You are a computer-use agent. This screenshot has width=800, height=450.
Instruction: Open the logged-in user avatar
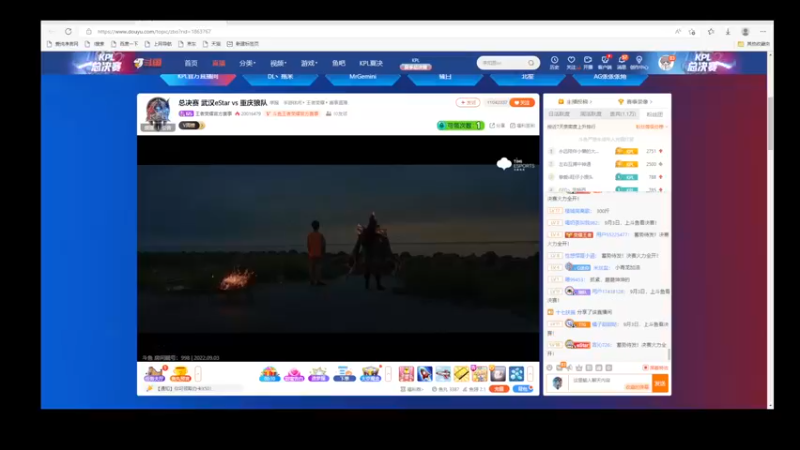click(x=665, y=63)
